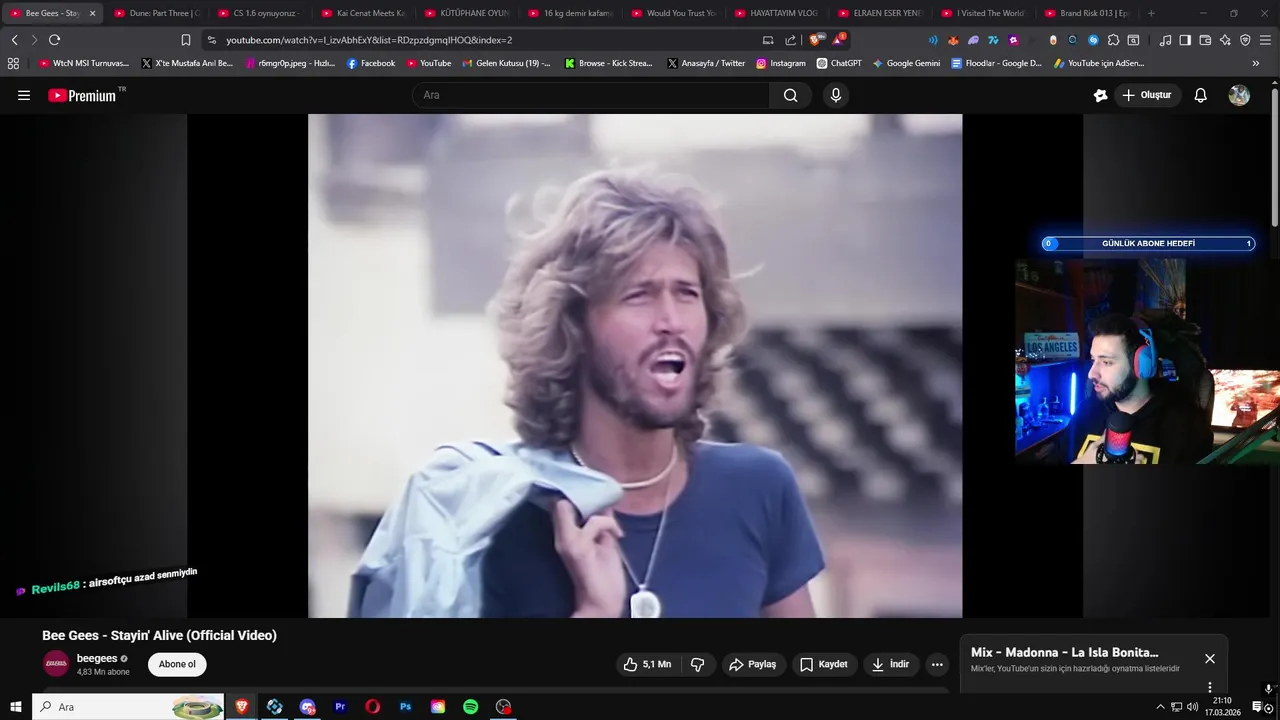The image size is (1280, 720).
Task: Click the search magnifier button
Action: pos(791,95)
